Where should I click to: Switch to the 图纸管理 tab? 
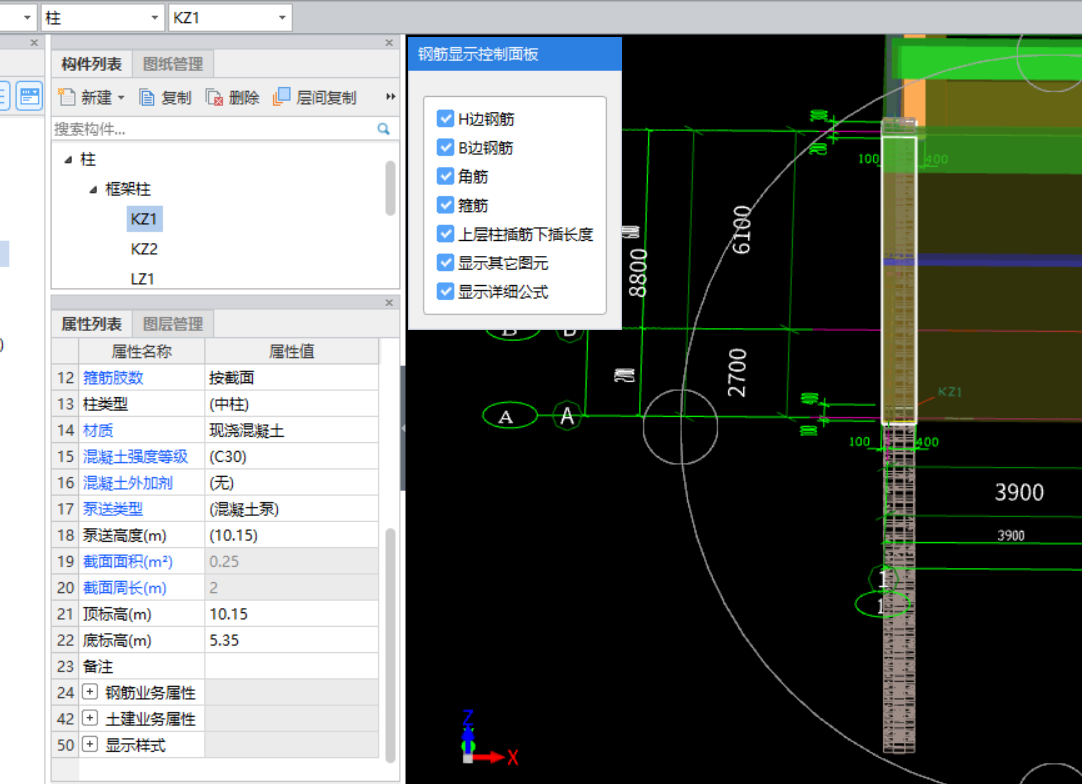(x=173, y=64)
